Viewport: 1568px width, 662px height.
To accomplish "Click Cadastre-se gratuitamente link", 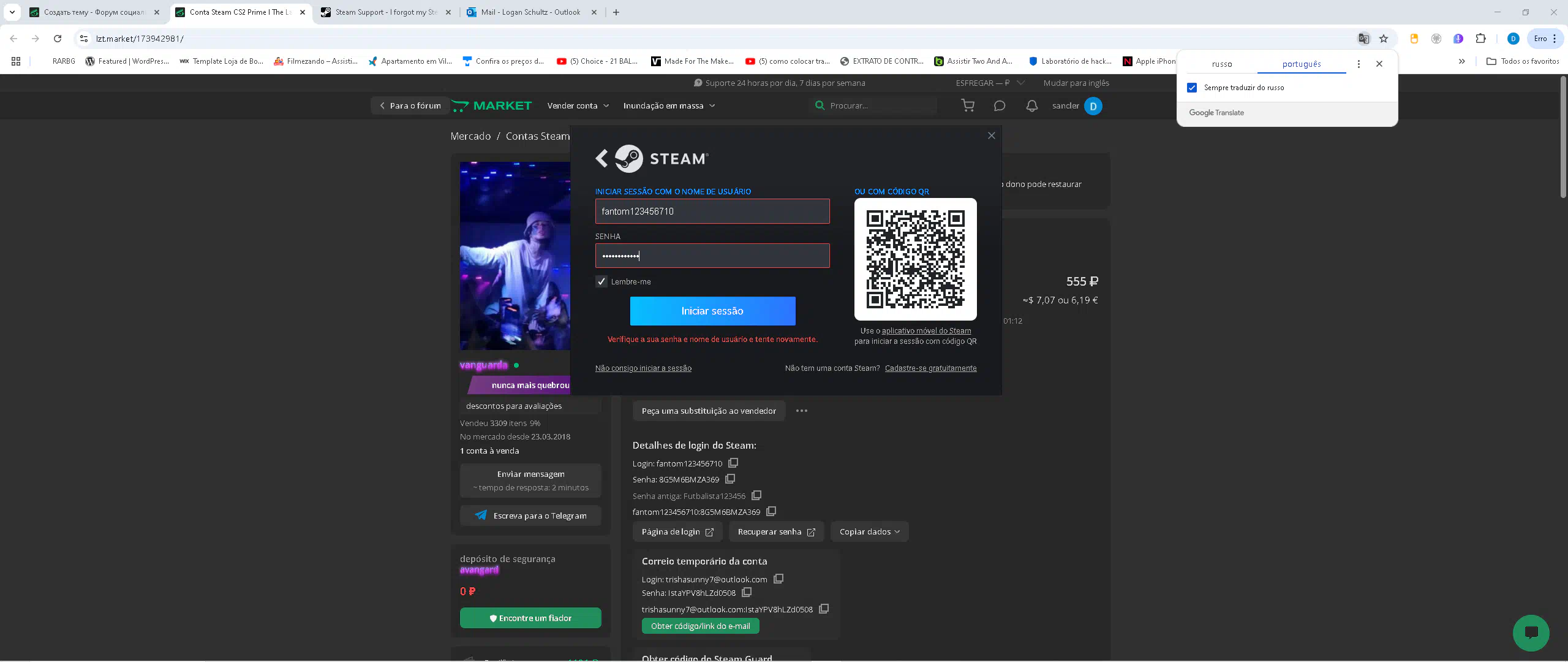I will tap(930, 368).
